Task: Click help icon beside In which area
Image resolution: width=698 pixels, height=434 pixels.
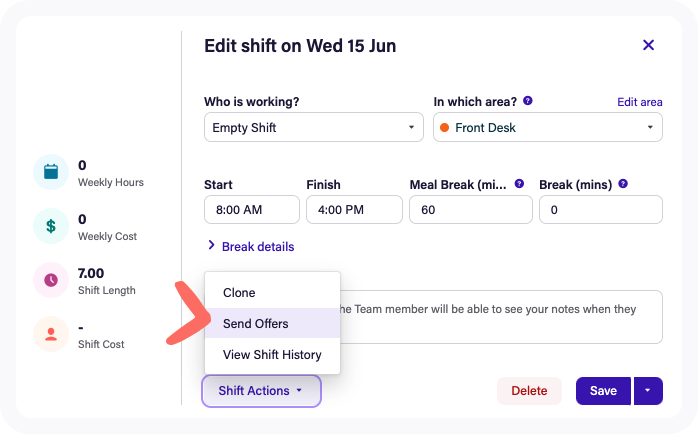Action: pyautogui.click(x=528, y=101)
